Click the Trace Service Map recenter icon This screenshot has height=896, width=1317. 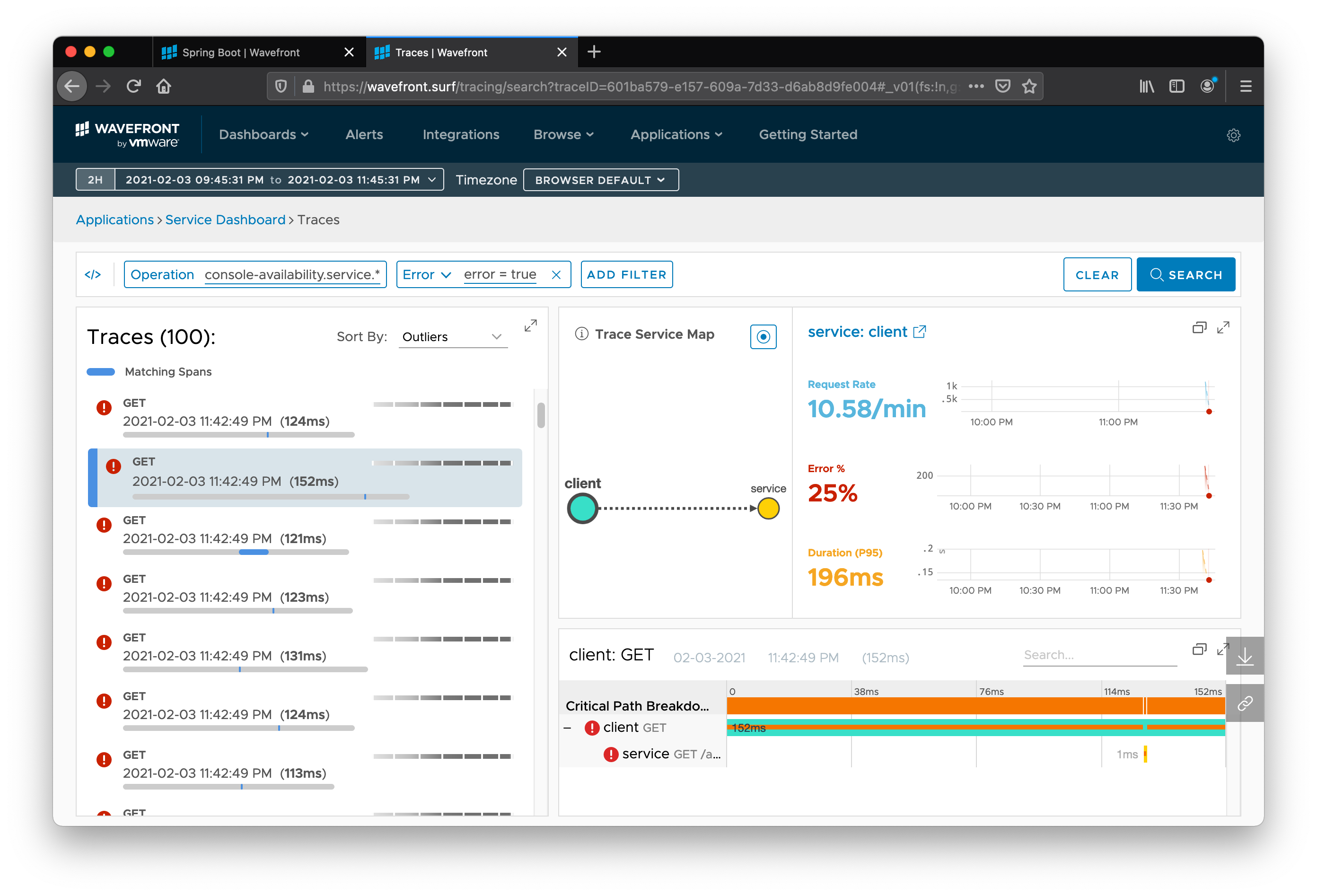click(763, 337)
